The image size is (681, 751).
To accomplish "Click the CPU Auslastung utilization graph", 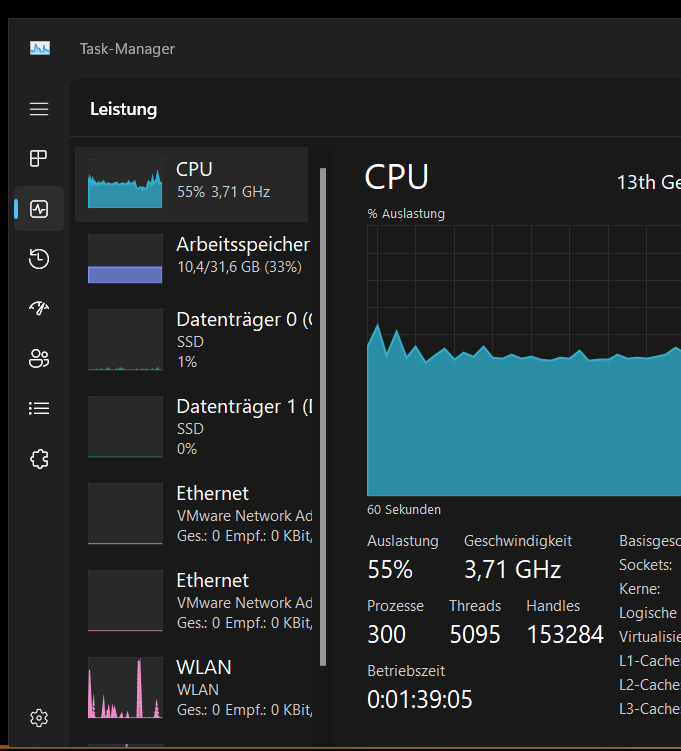I will [524, 361].
